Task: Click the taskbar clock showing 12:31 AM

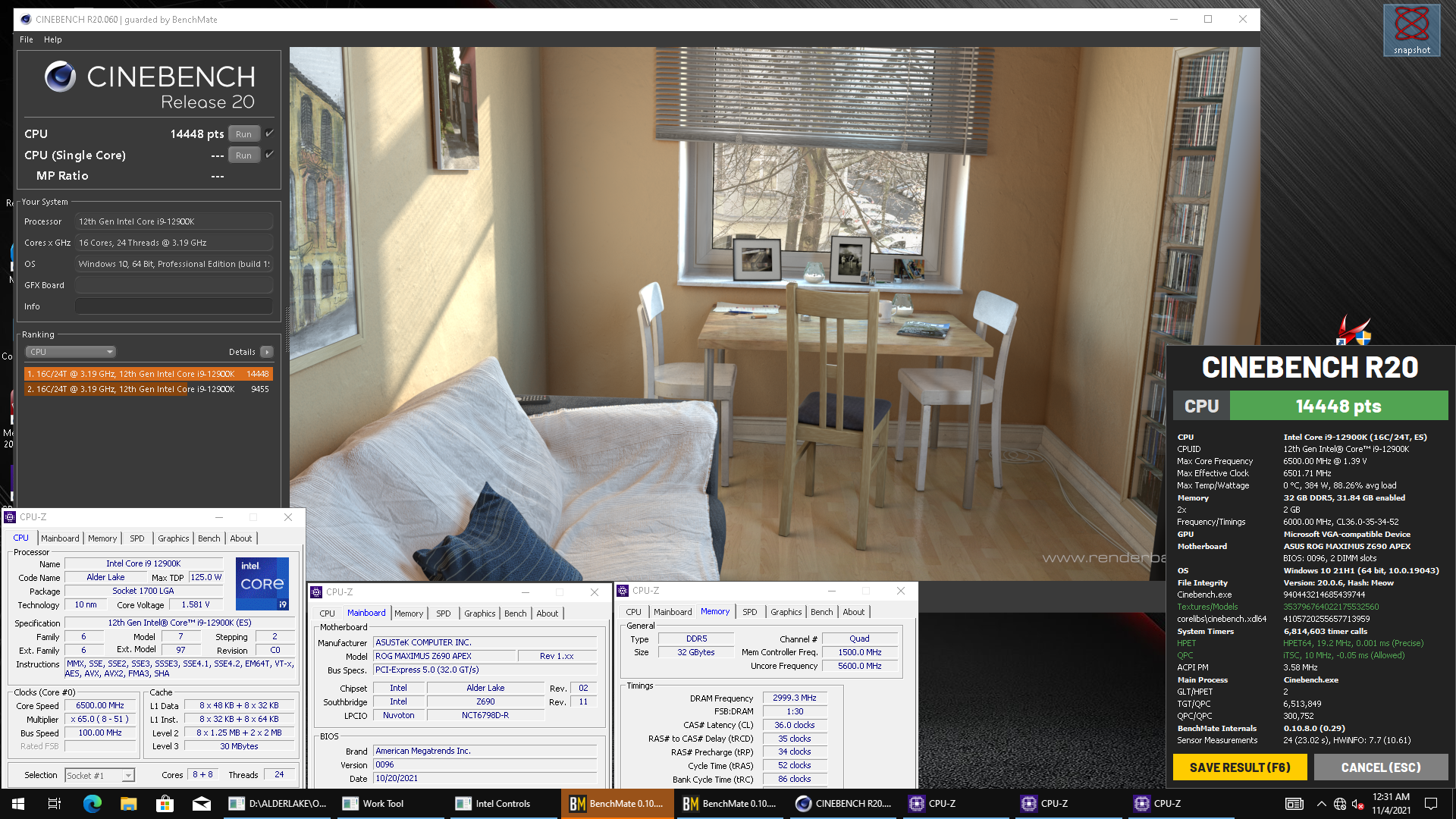Action: (x=1392, y=804)
